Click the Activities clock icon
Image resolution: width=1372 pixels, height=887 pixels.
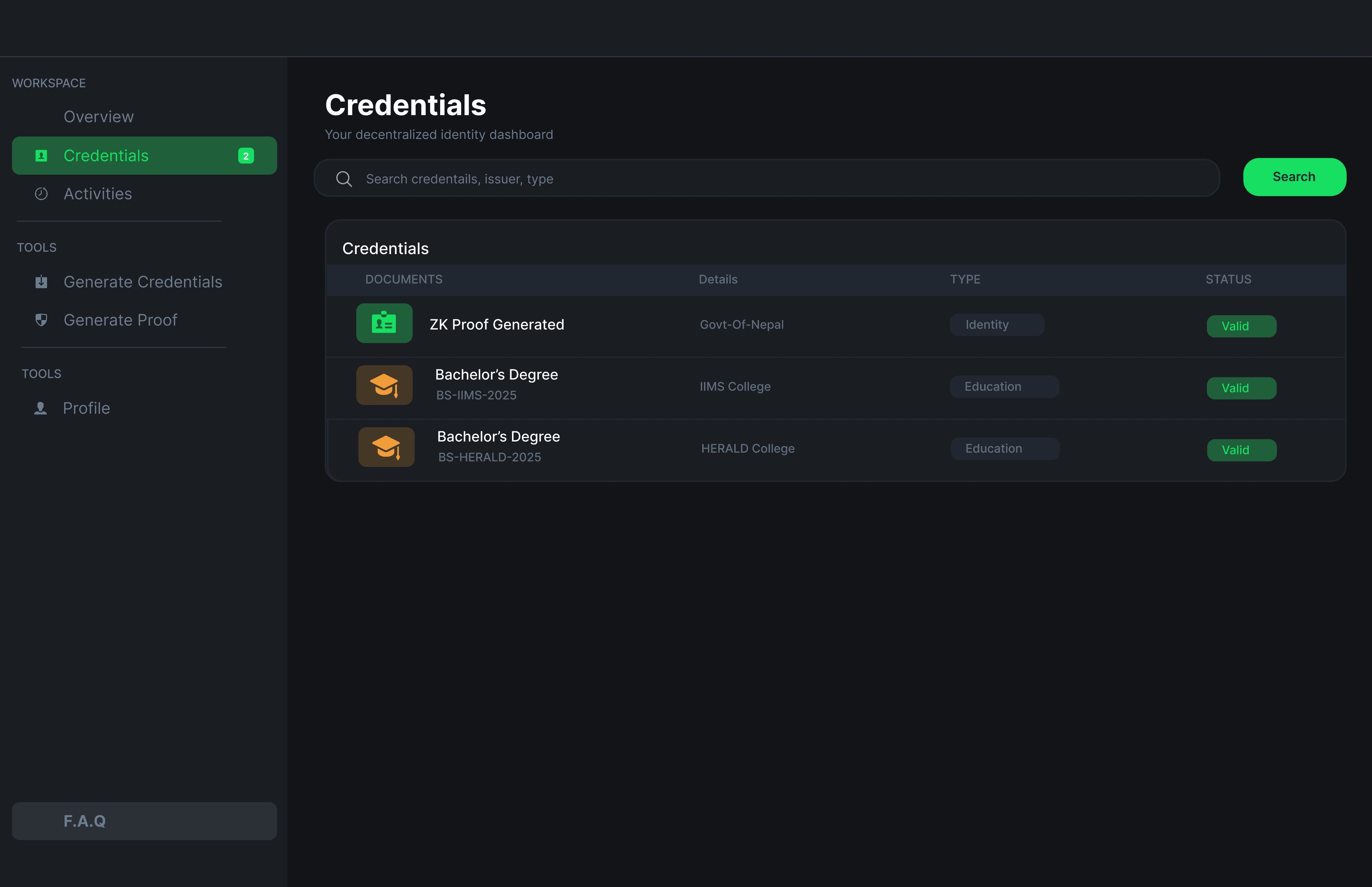pos(41,194)
